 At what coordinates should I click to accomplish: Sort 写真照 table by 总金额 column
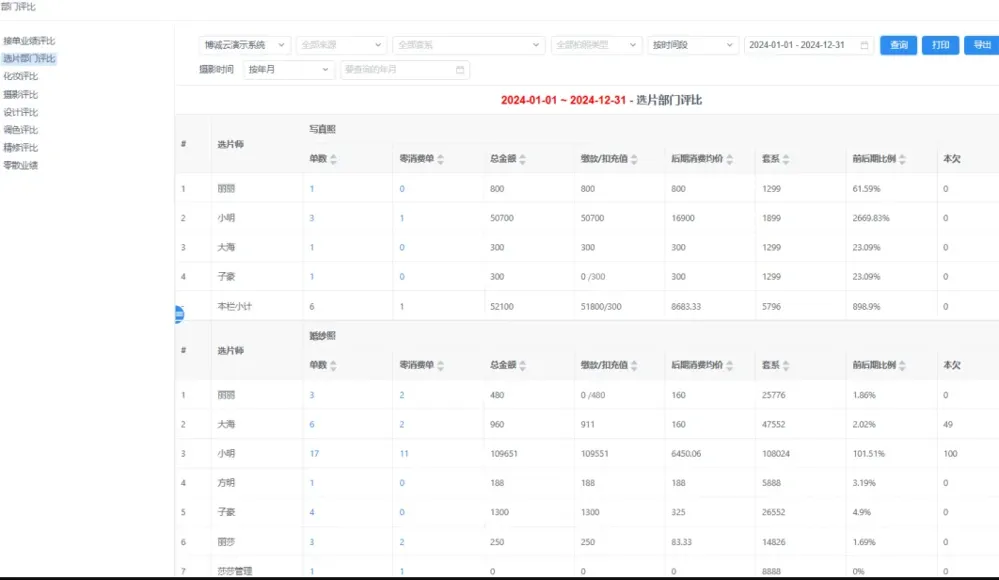[x=522, y=160]
